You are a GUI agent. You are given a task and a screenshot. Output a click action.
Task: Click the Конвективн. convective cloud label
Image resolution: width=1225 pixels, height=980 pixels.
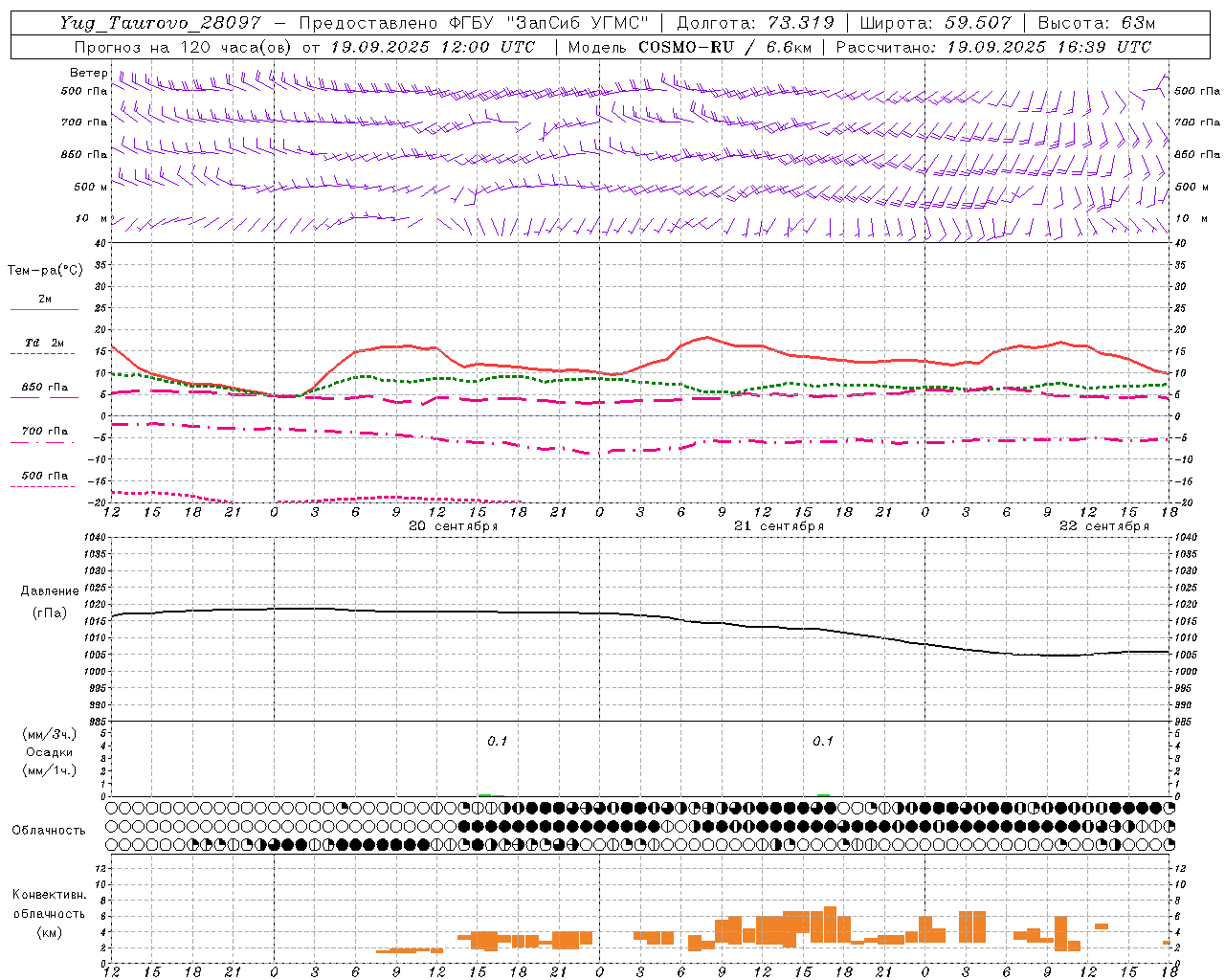(50, 895)
